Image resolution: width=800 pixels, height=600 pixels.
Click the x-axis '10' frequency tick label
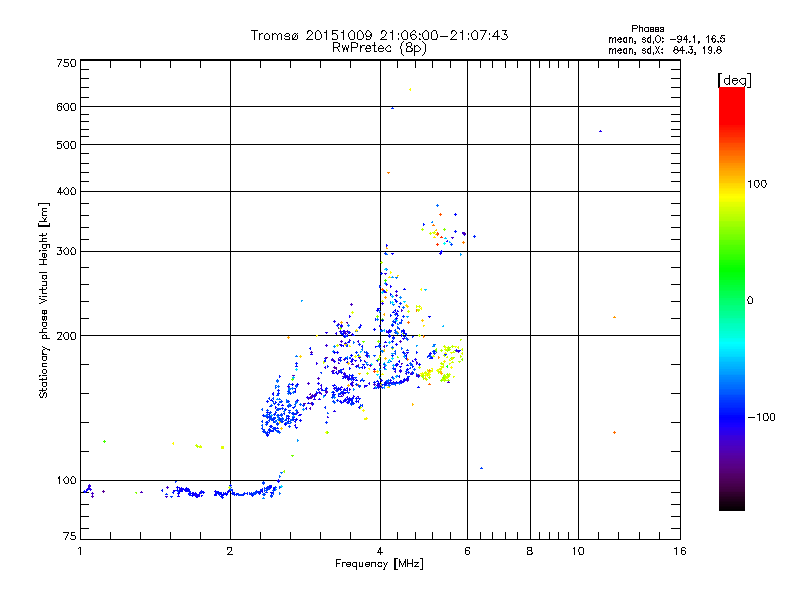click(578, 551)
